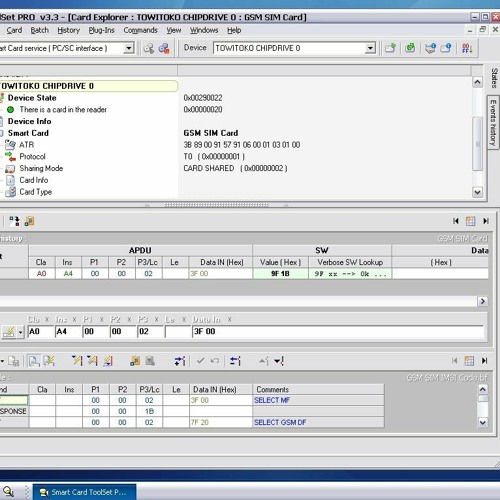500x500 pixels.
Task: Go to last record in history panel
Action: (x=486, y=221)
